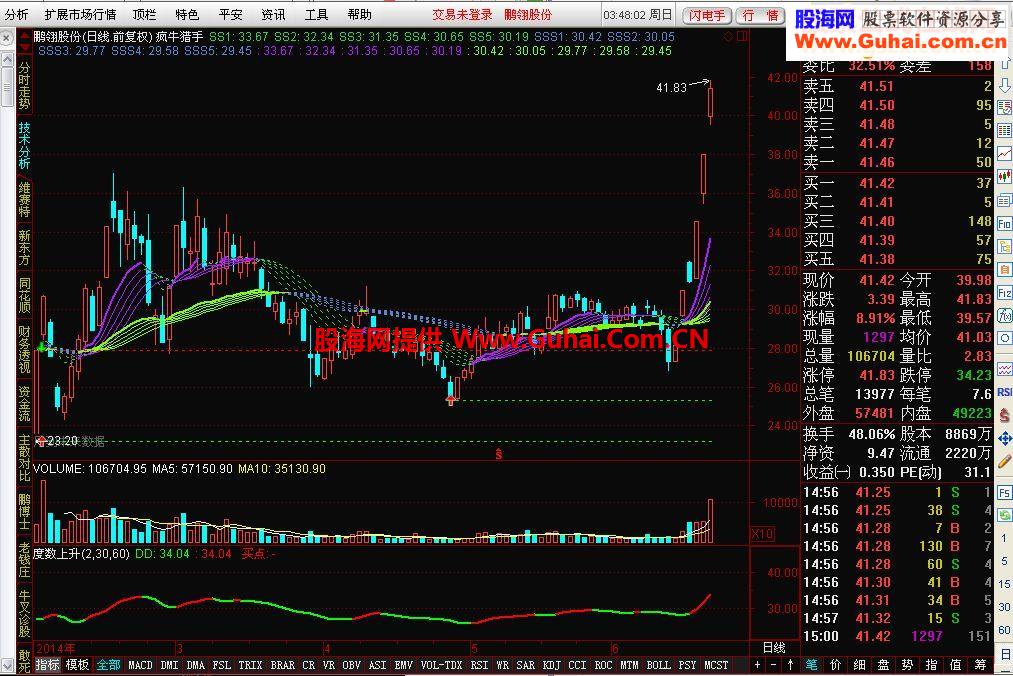Screen dimensions: 1013x676
Task: Select the 日 daily period button
Action: 1005,653
